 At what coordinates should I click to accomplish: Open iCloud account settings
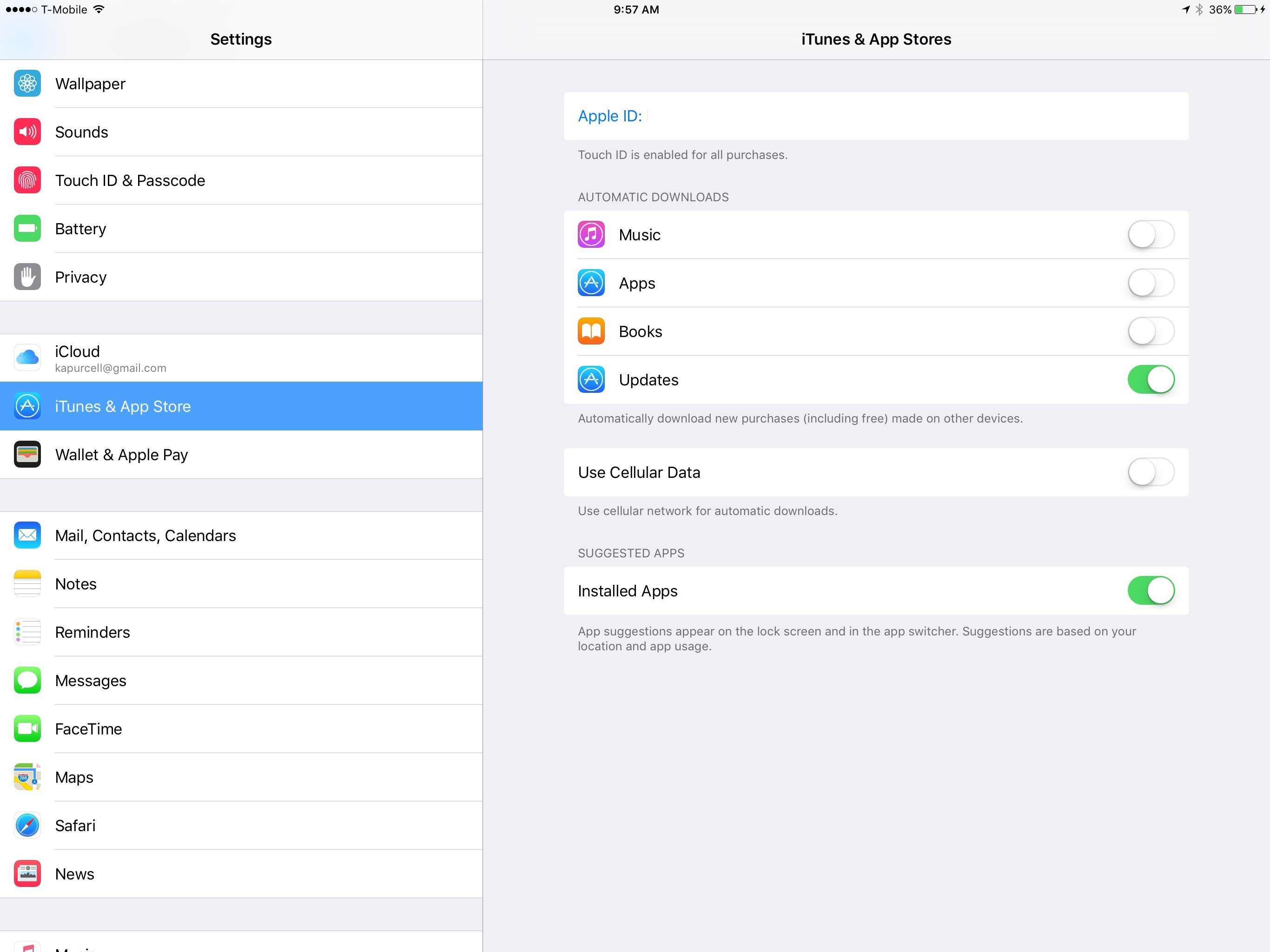[x=241, y=358]
